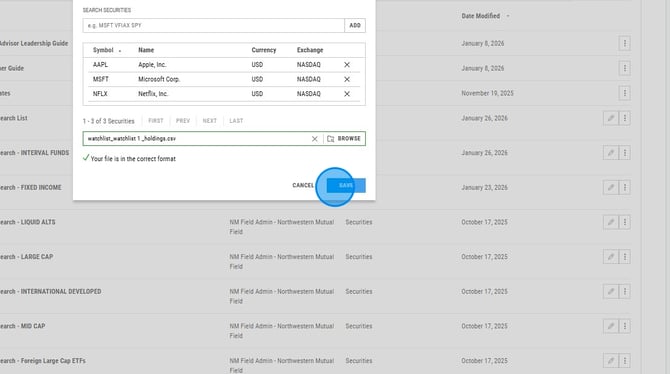Open more options for INTERVAL FUNDS row

[x=625, y=153]
